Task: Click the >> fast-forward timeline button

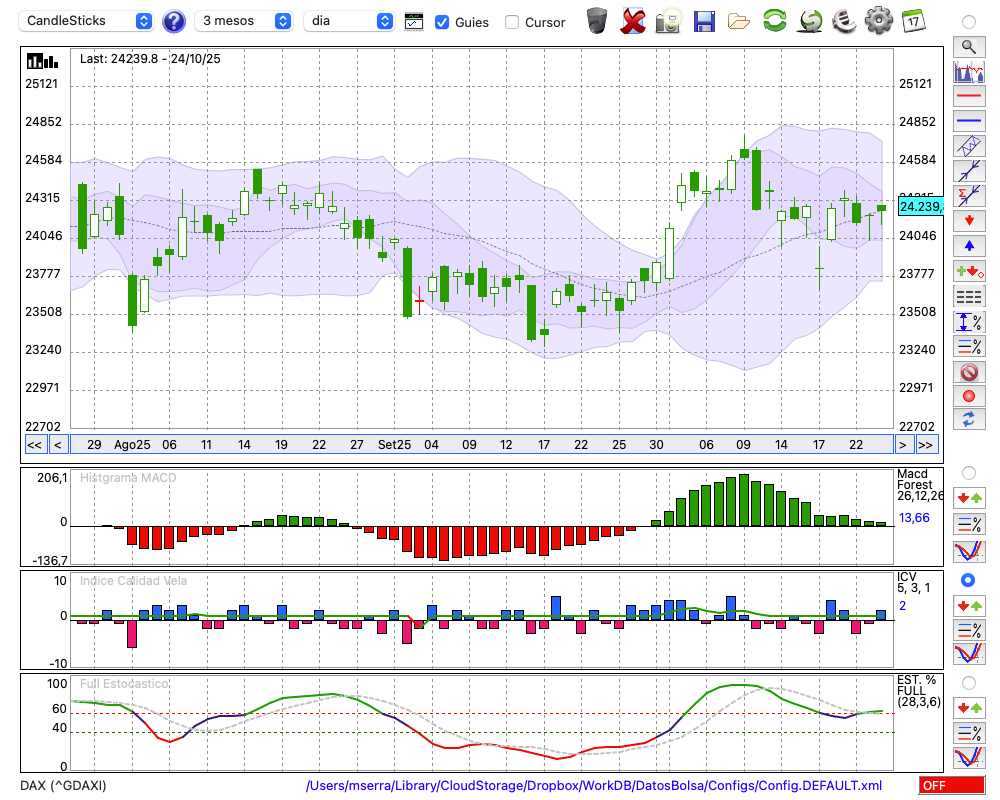Action: tap(927, 444)
